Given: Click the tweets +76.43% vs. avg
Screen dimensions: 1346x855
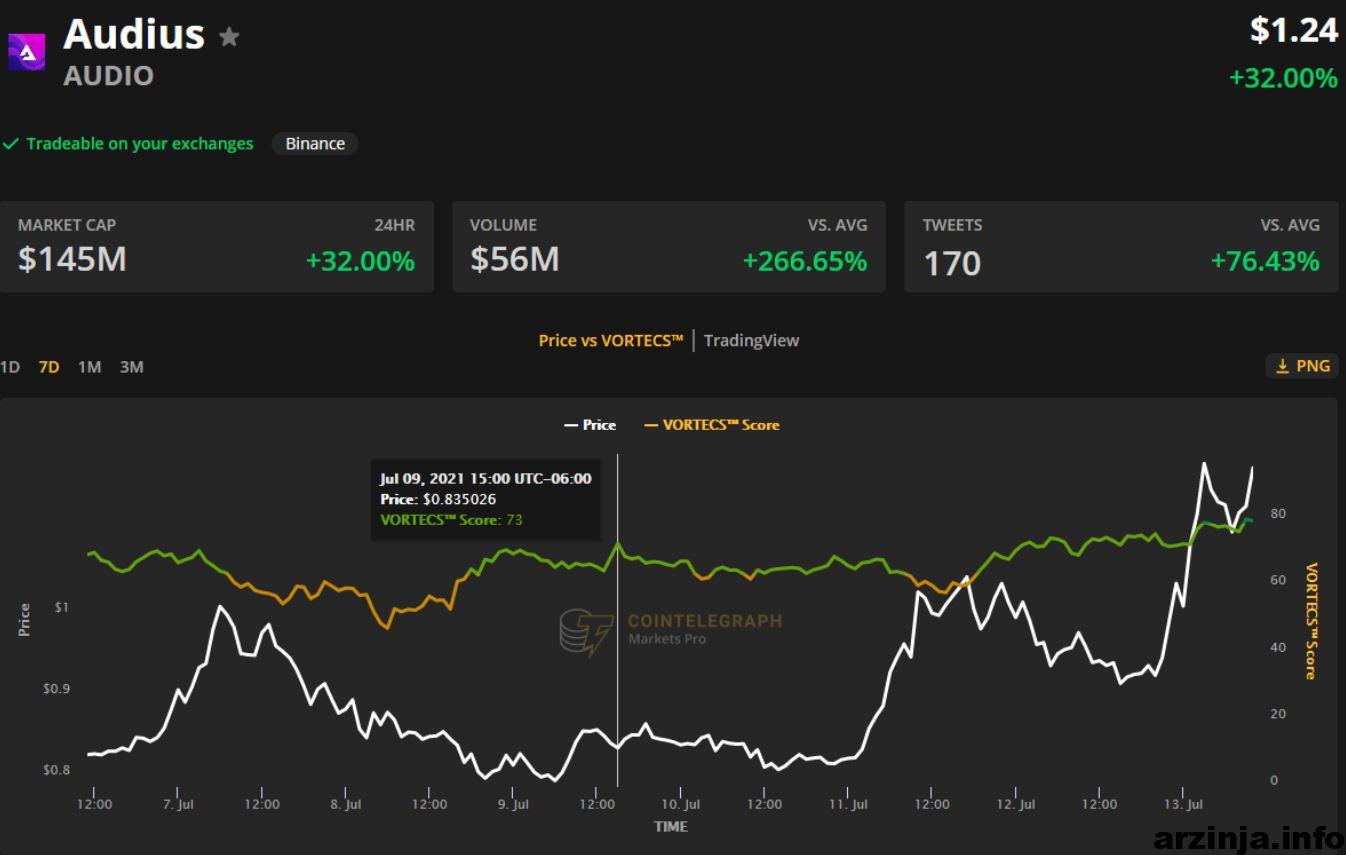Looking at the screenshot, I should (x=1265, y=261).
